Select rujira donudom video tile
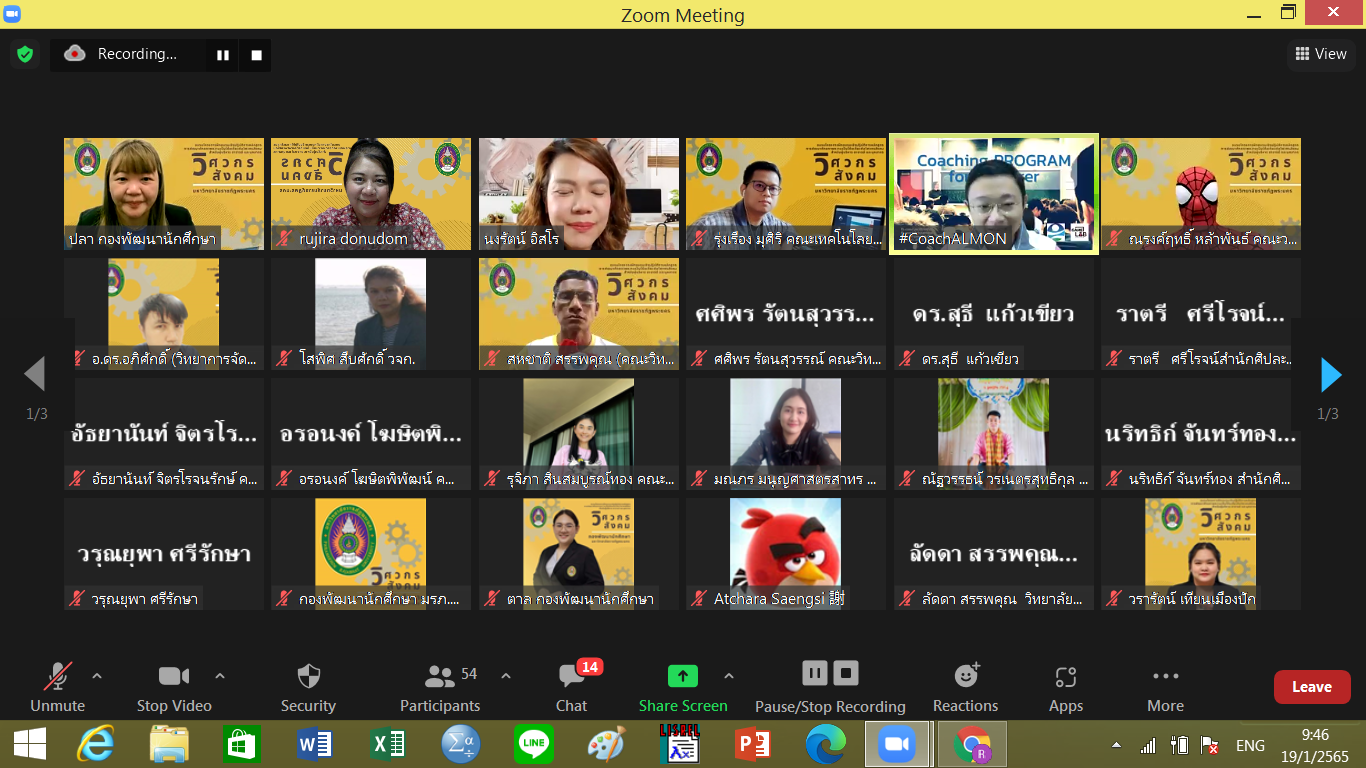 371,194
